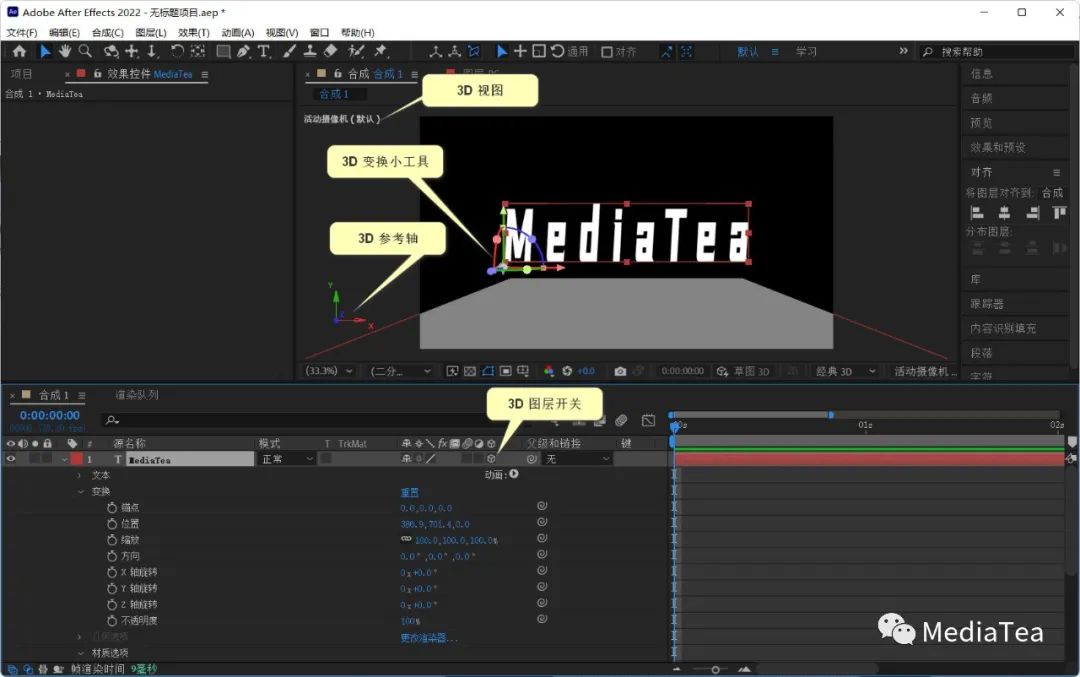Click the reset exposure icon
The image size is (1080, 677).
[x=567, y=371]
